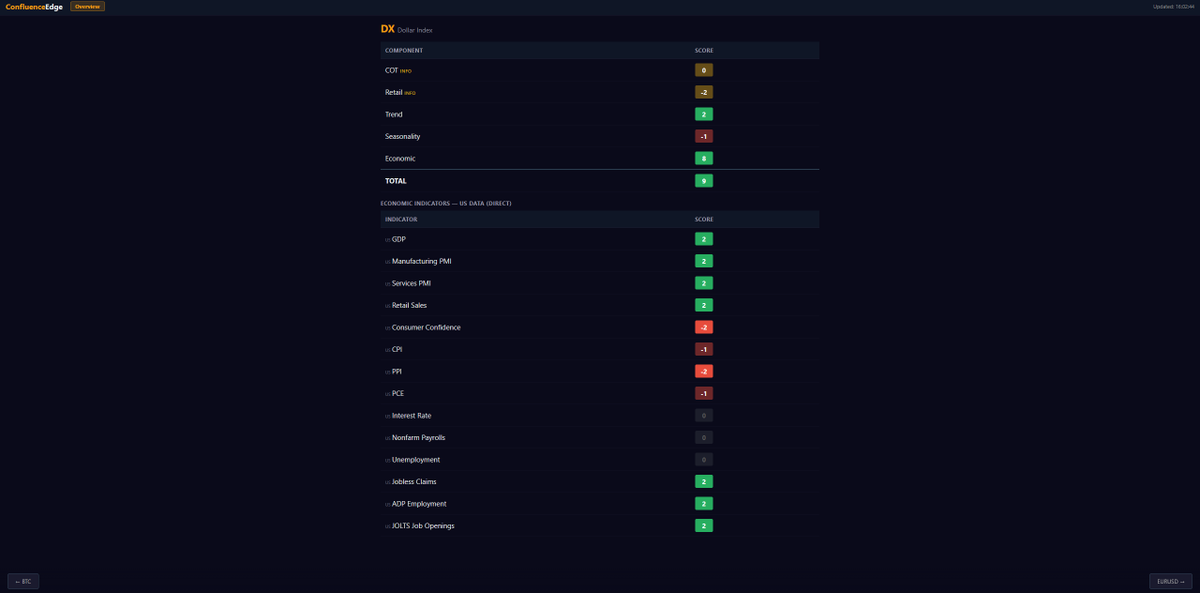Click the INDICATOR column header
Image resolution: width=1200 pixels, height=593 pixels.
tap(401, 219)
